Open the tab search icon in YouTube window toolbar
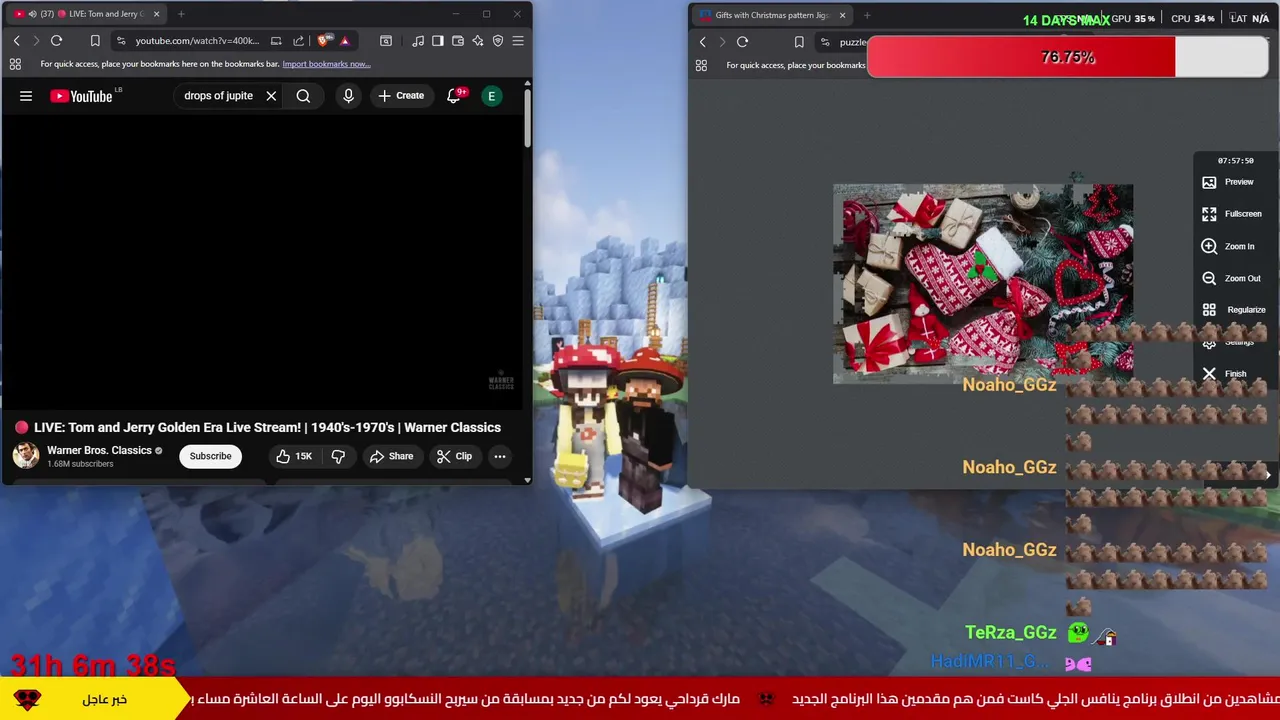Screen dimensions: 1280x720 tap(386, 41)
